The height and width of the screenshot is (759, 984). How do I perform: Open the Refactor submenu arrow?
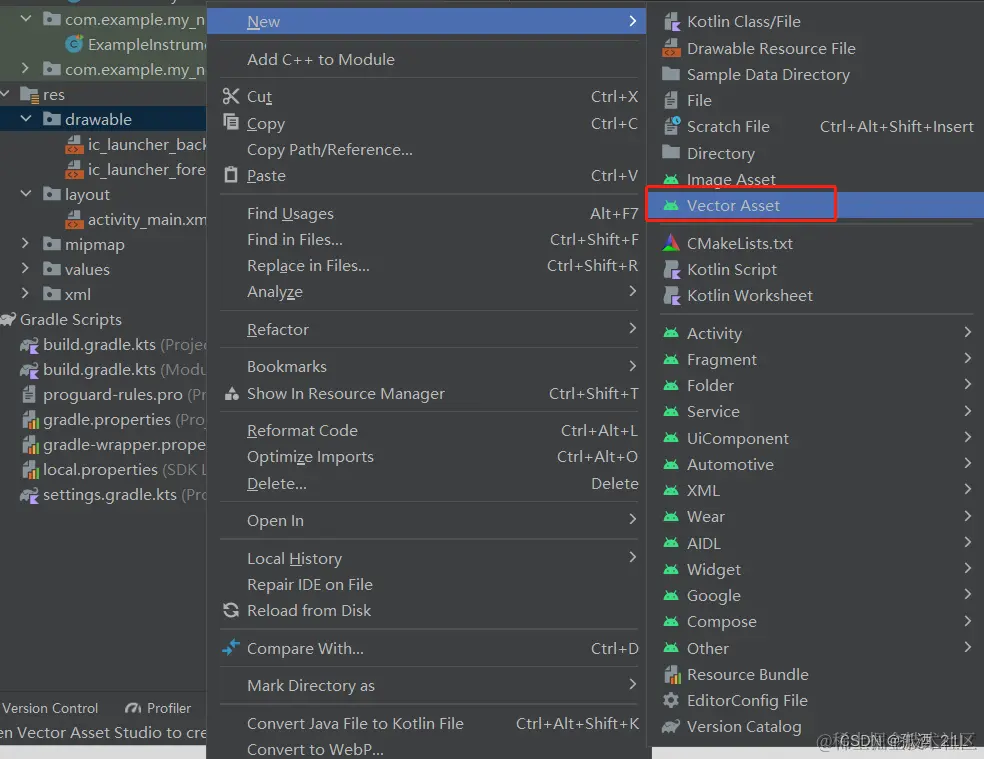pyautogui.click(x=633, y=328)
